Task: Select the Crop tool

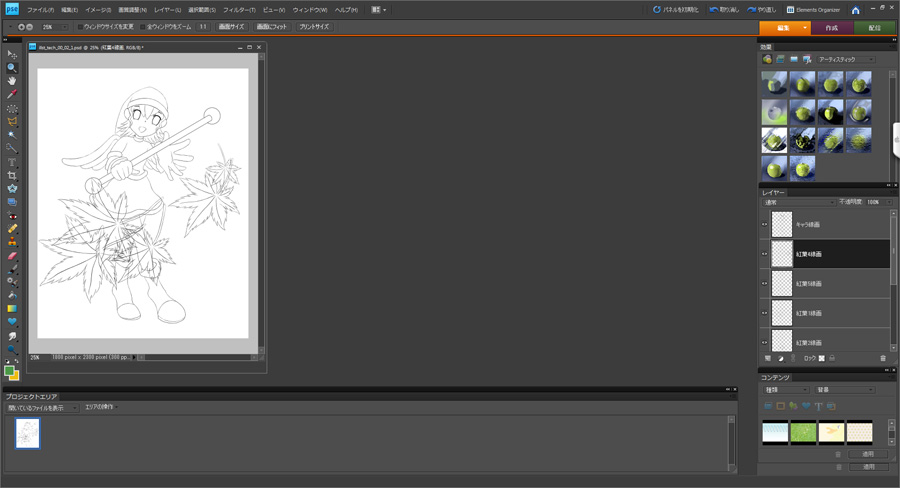Action: point(12,175)
